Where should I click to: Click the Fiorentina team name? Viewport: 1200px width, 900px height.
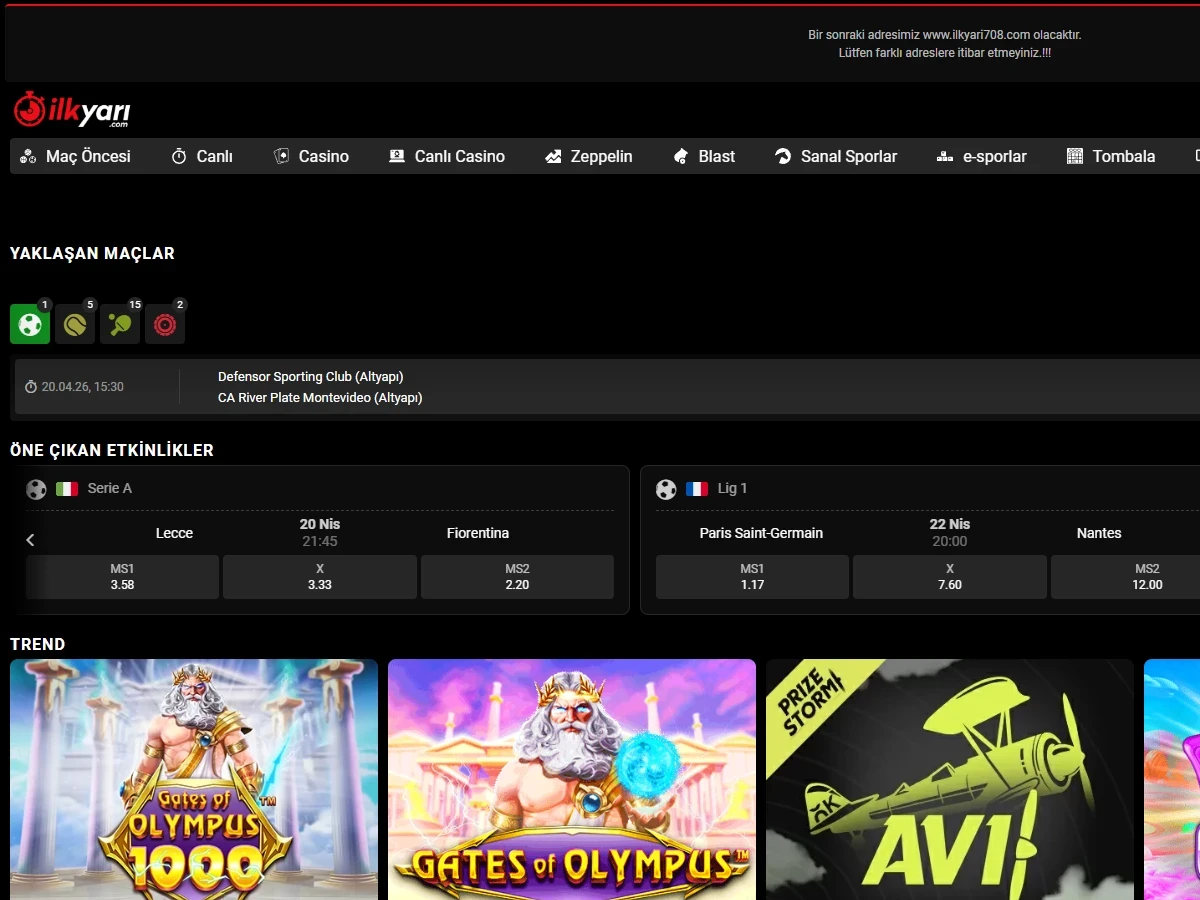pos(478,533)
